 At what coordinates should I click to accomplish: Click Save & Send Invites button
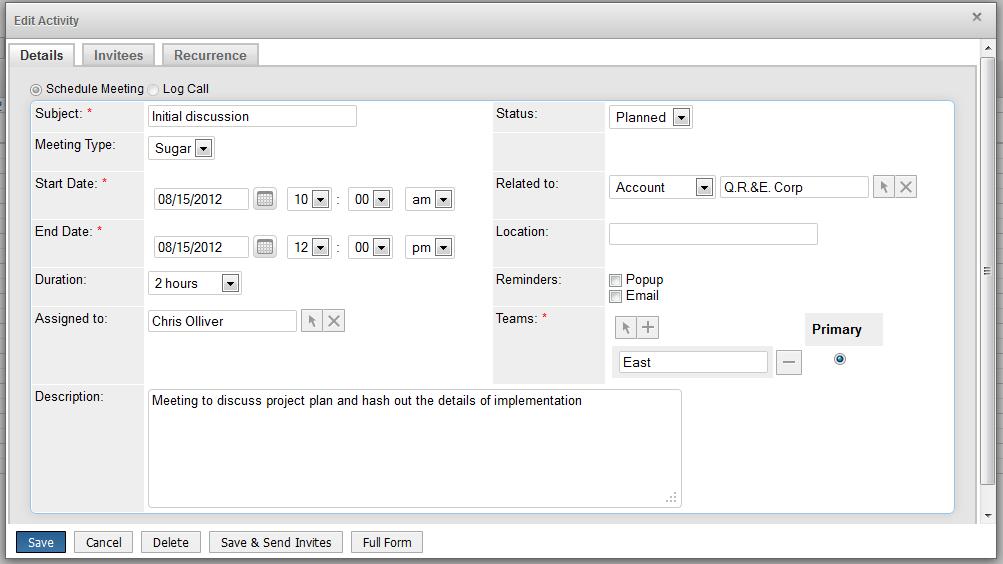[x=276, y=542]
